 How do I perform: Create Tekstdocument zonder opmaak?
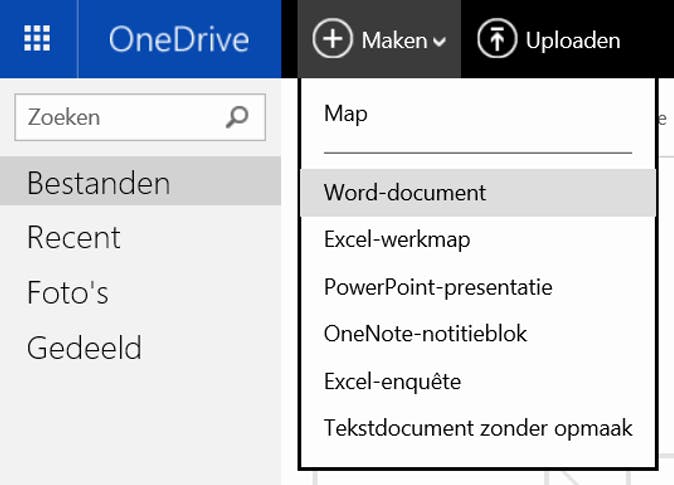(x=478, y=428)
